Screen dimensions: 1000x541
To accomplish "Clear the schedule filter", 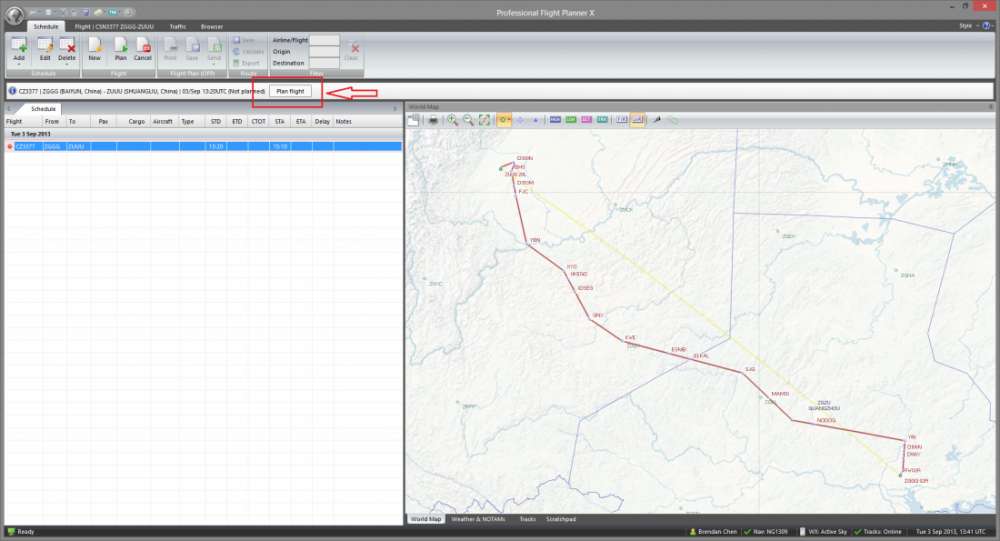I will click(351, 51).
